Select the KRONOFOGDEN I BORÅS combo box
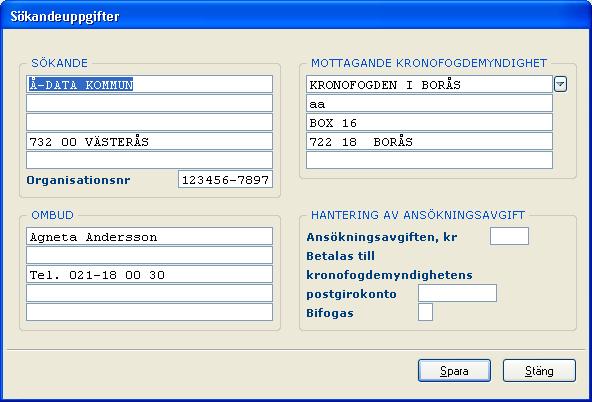Image resolution: width=592 pixels, height=402 pixels. 429,84
